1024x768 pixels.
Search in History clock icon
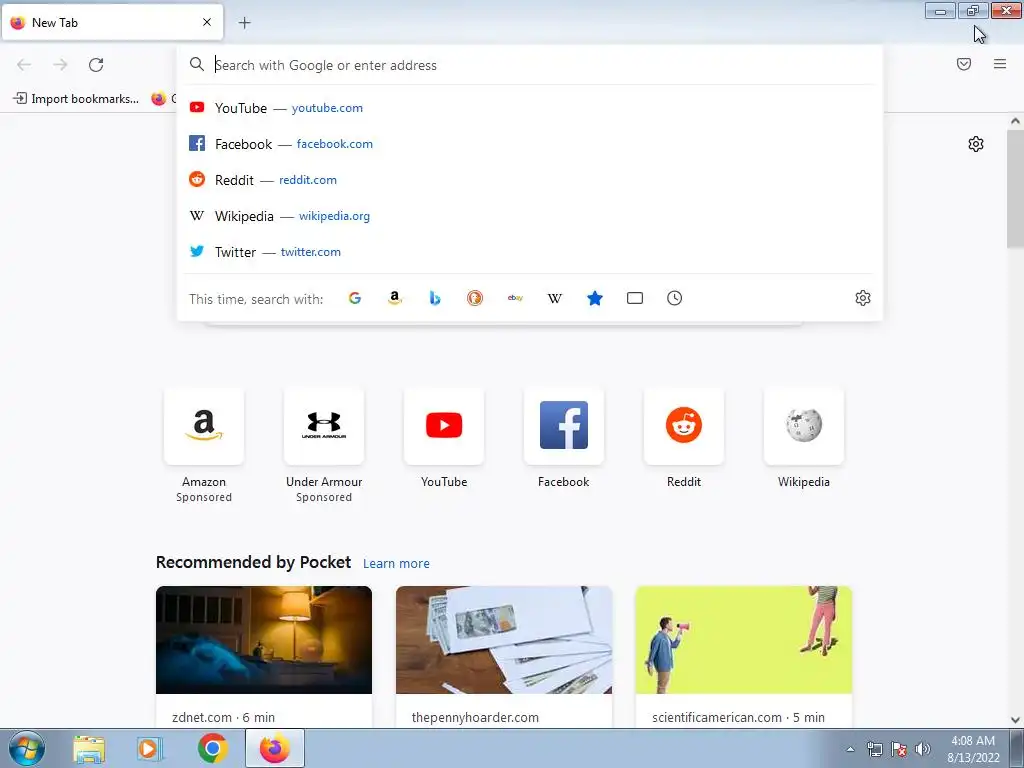tap(675, 298)
